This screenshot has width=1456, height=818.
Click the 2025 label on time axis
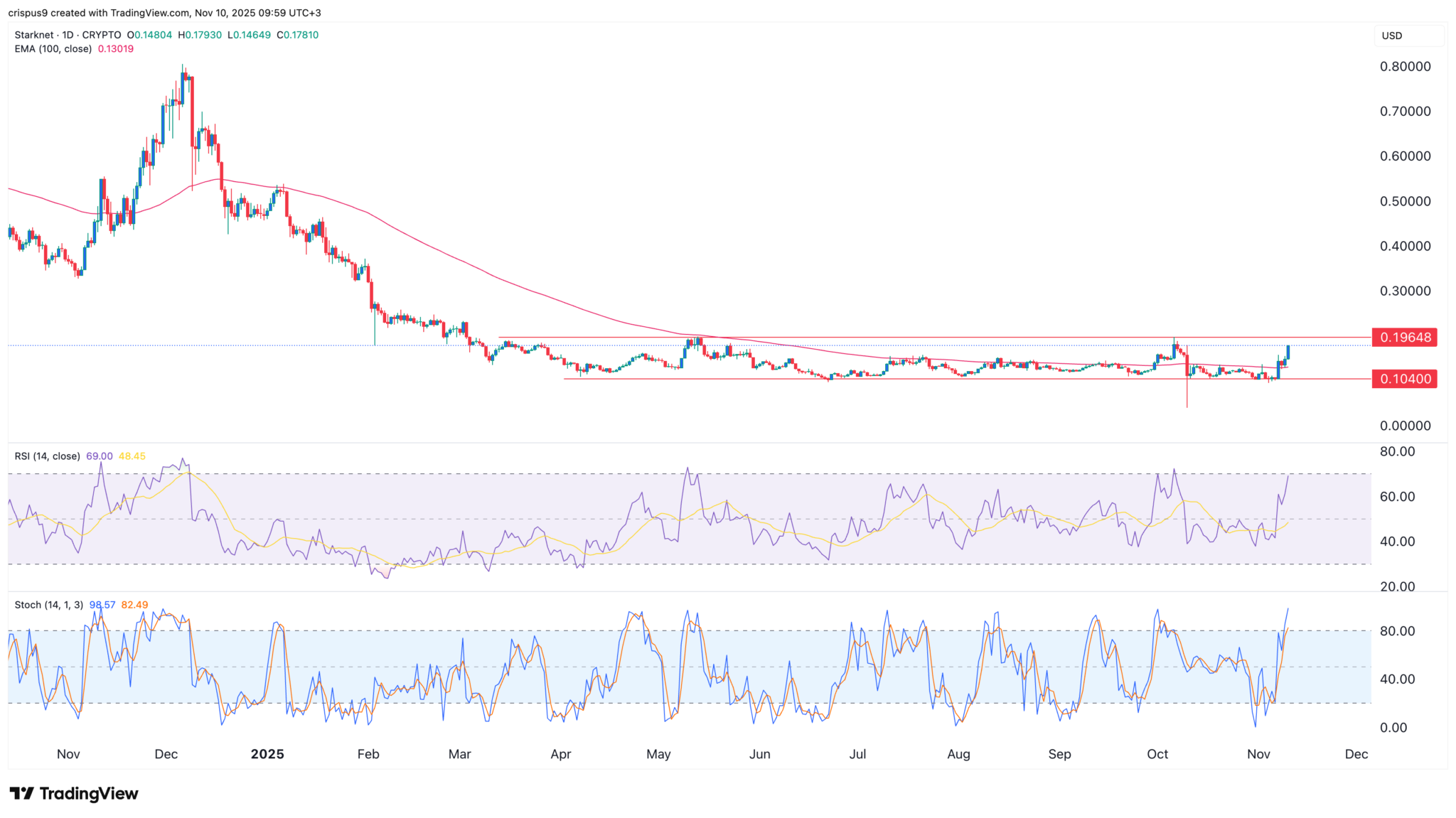point(267,754)
